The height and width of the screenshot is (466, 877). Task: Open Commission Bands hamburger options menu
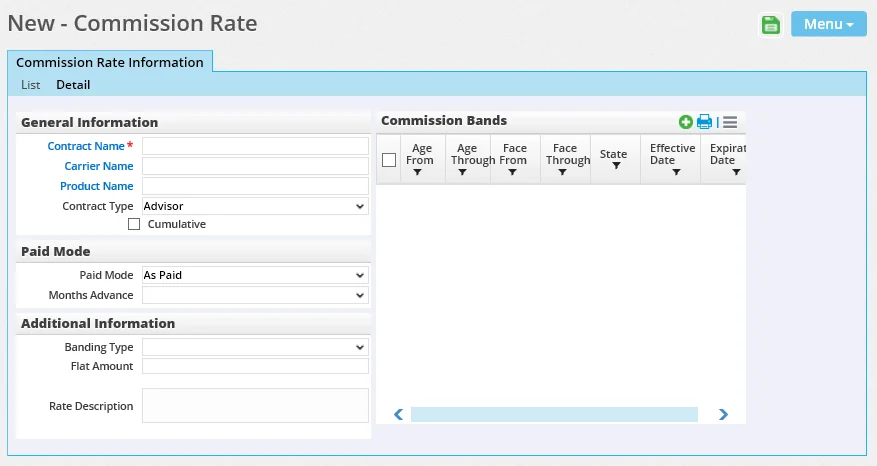pos(730,122)
